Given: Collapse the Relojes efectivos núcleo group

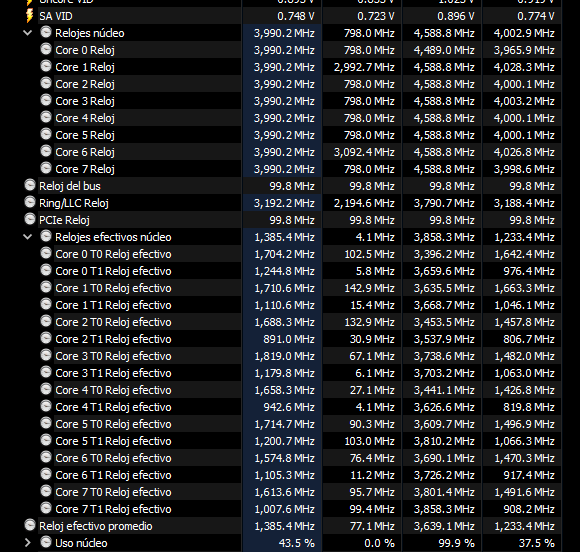Looking at the screenshot, I should click(x=28, y=237).
